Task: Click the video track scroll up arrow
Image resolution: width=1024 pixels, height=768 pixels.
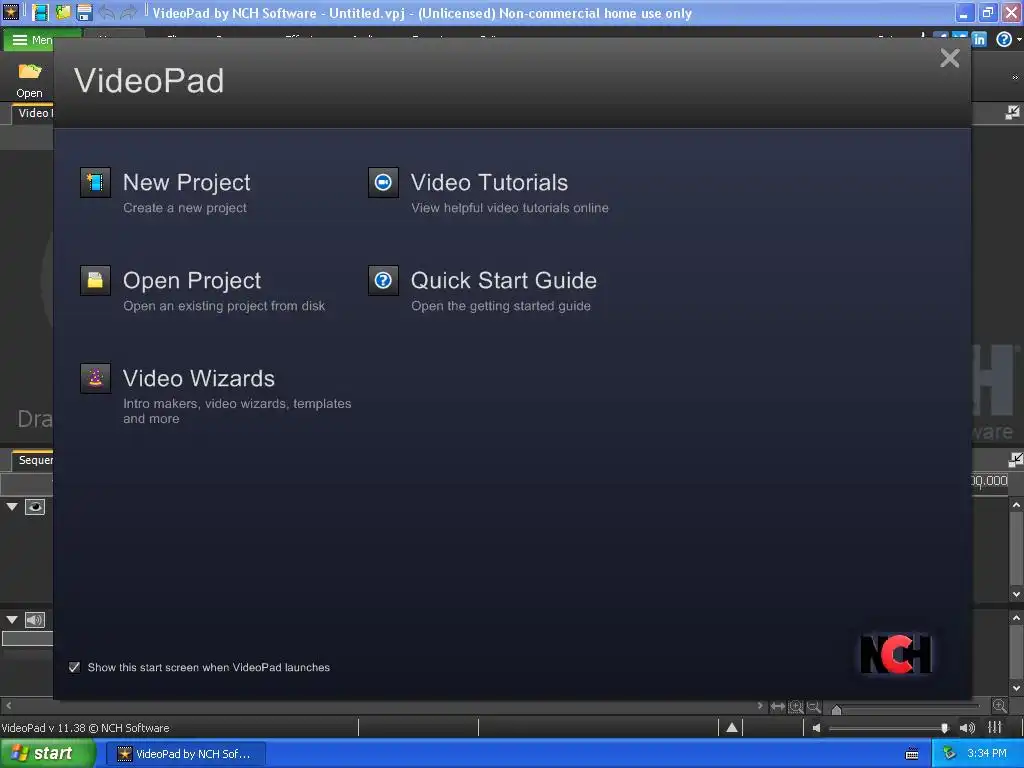Action: [x=1016, y=505]
